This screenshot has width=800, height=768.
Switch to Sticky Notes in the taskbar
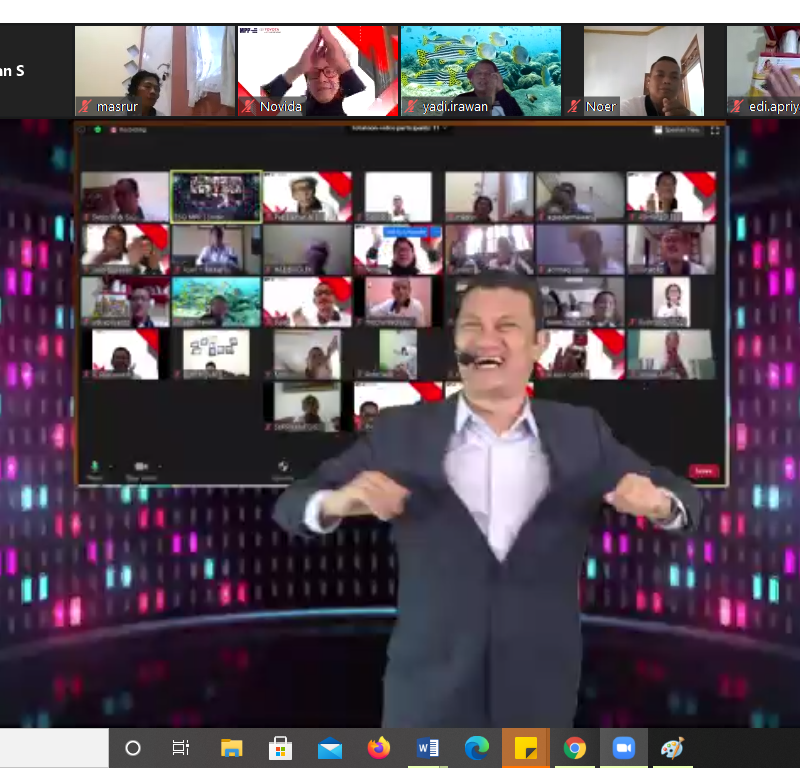(x=526, y=748)
